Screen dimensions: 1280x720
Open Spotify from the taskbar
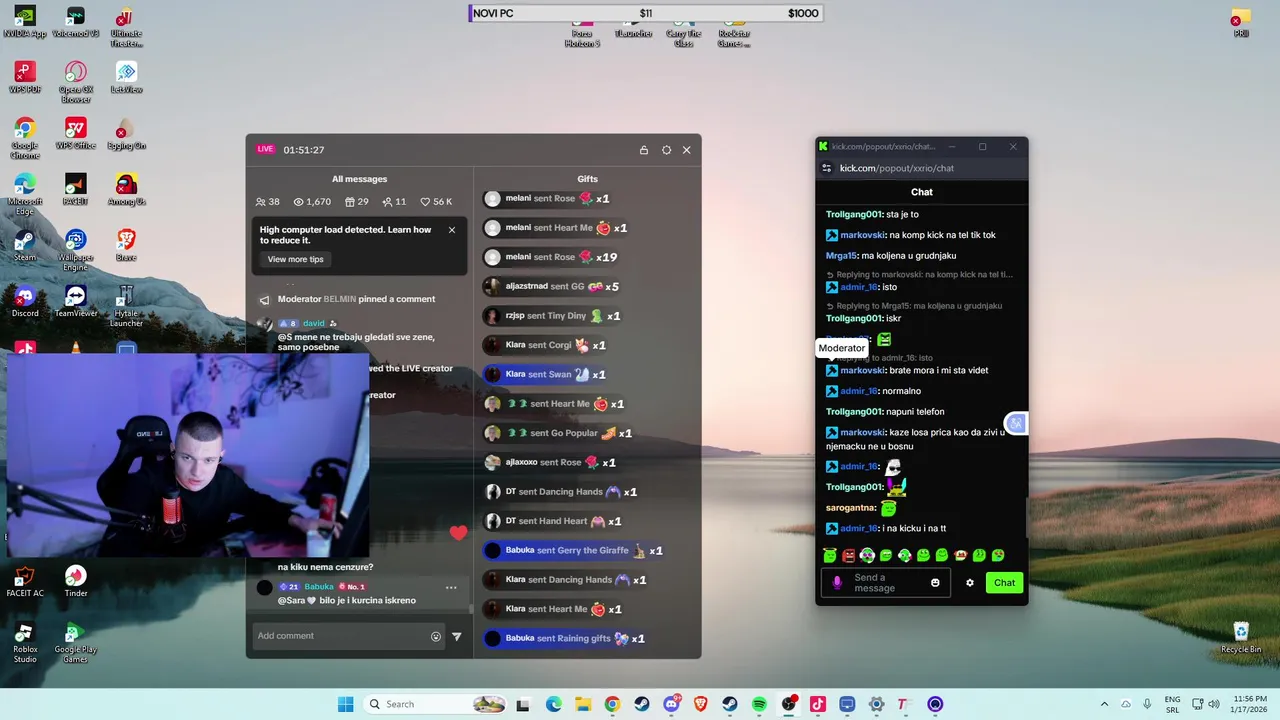pos(759,704)
